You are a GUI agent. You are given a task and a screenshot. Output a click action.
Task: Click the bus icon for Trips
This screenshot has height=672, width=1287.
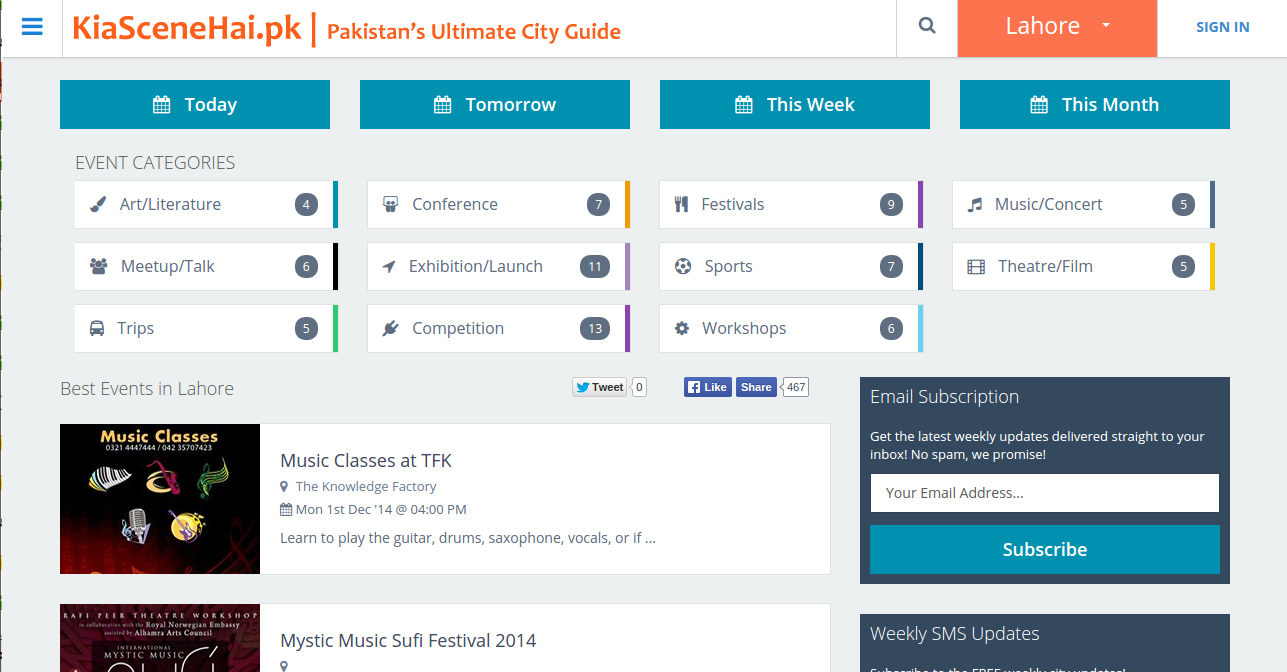tap(97, 329)
